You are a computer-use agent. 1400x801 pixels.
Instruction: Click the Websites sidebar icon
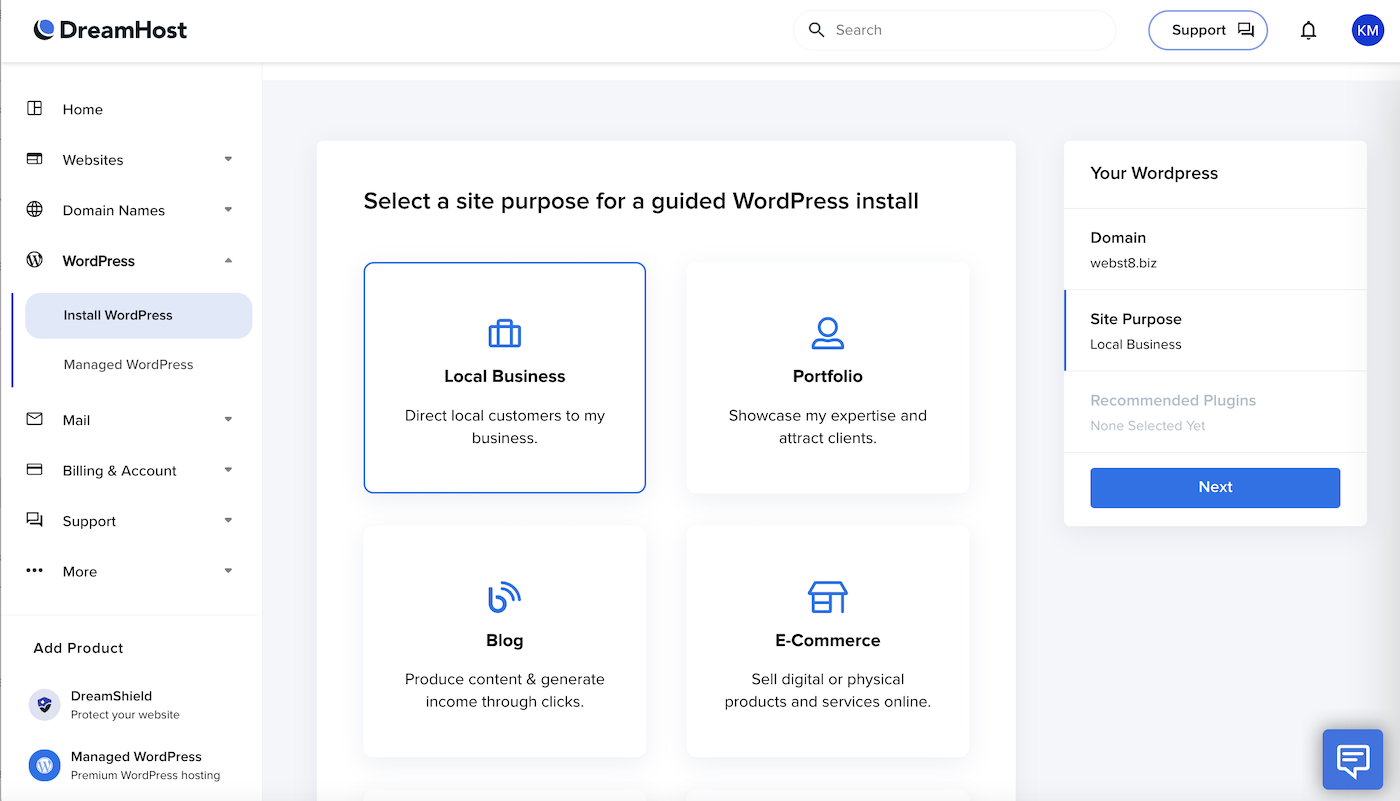[35, 159]
